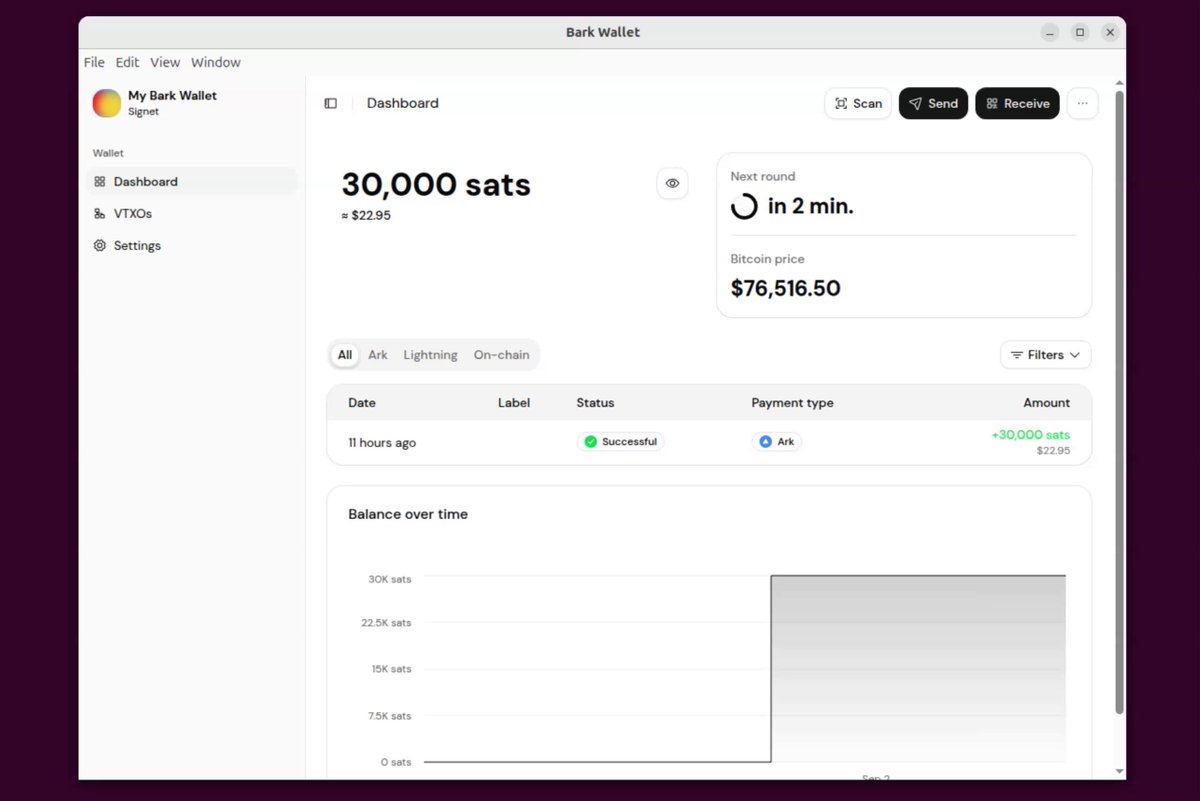The height and width of the screenshot is (801, 1200).
Task: Open the Filters dropdown
Action: 1045,355
